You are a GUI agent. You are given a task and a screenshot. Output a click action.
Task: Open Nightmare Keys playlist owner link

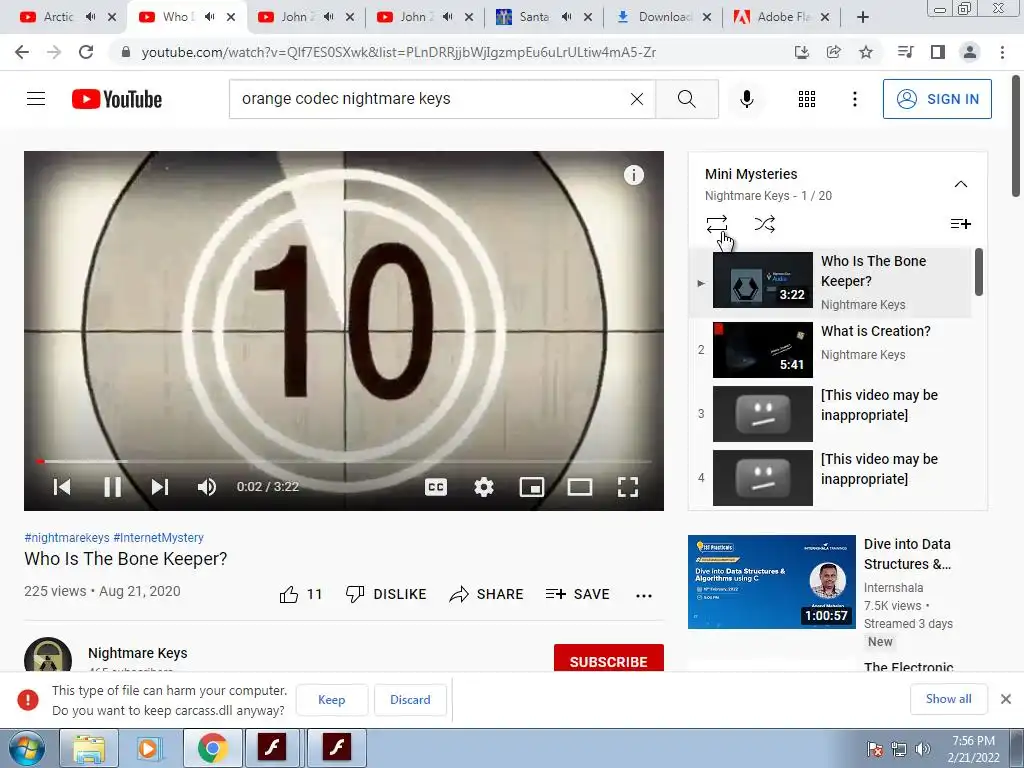pos(746,196)
